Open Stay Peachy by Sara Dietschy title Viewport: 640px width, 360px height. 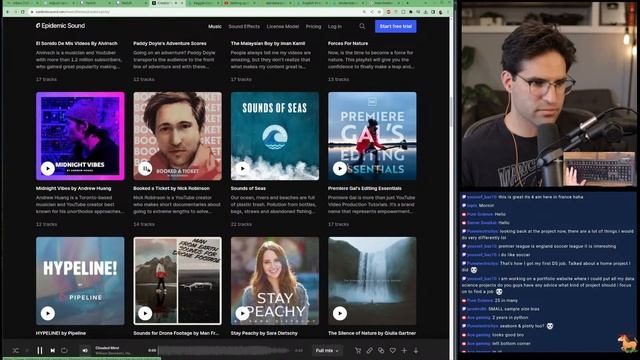[x=264, y=333]
